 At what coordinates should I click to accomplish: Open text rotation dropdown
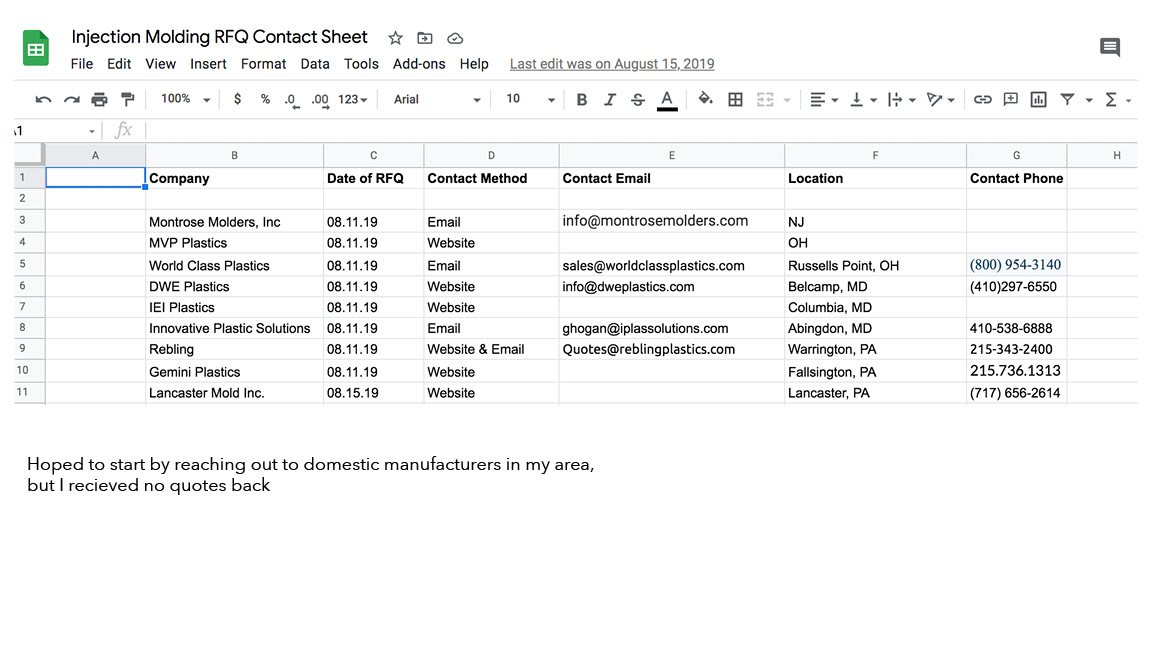coord(940,99)
